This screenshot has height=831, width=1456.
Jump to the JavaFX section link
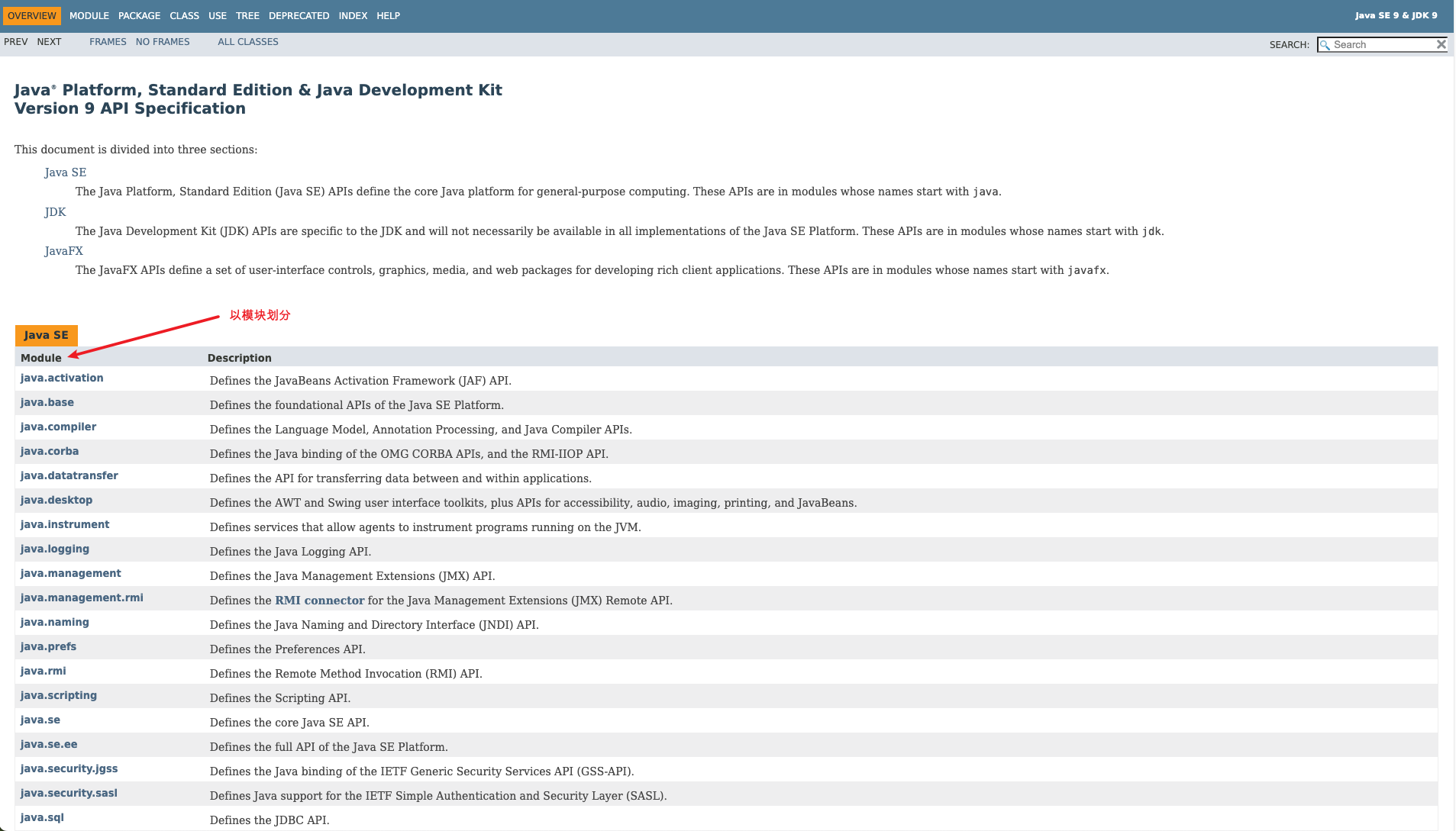coord(63,251)
